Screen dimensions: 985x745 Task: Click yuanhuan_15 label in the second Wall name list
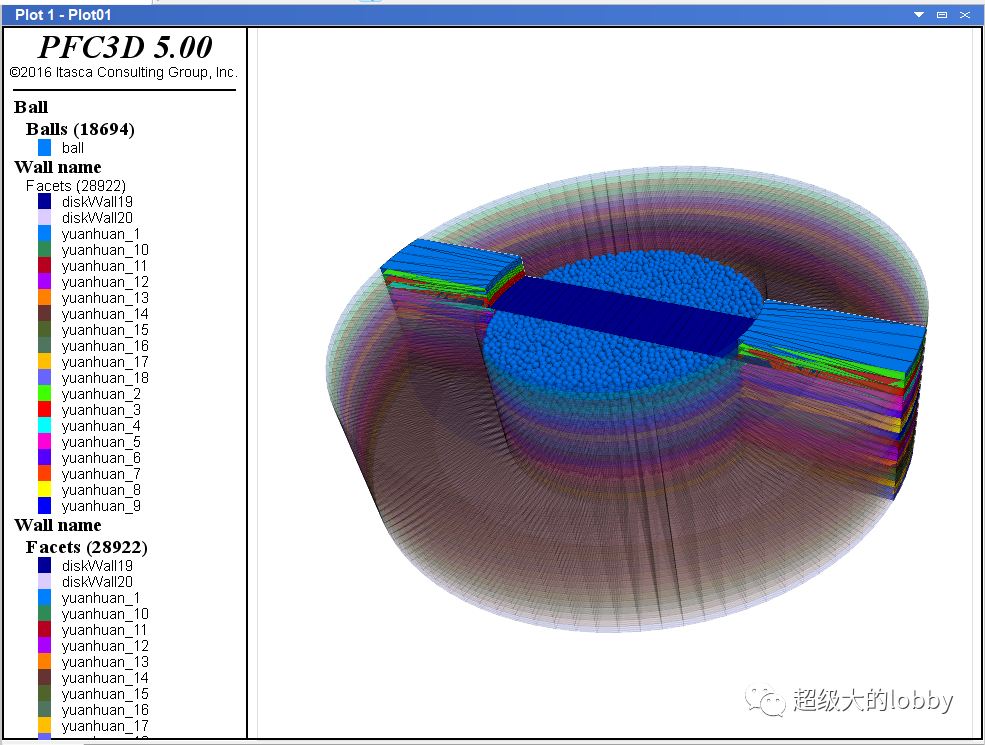click(x=105, y=693)
